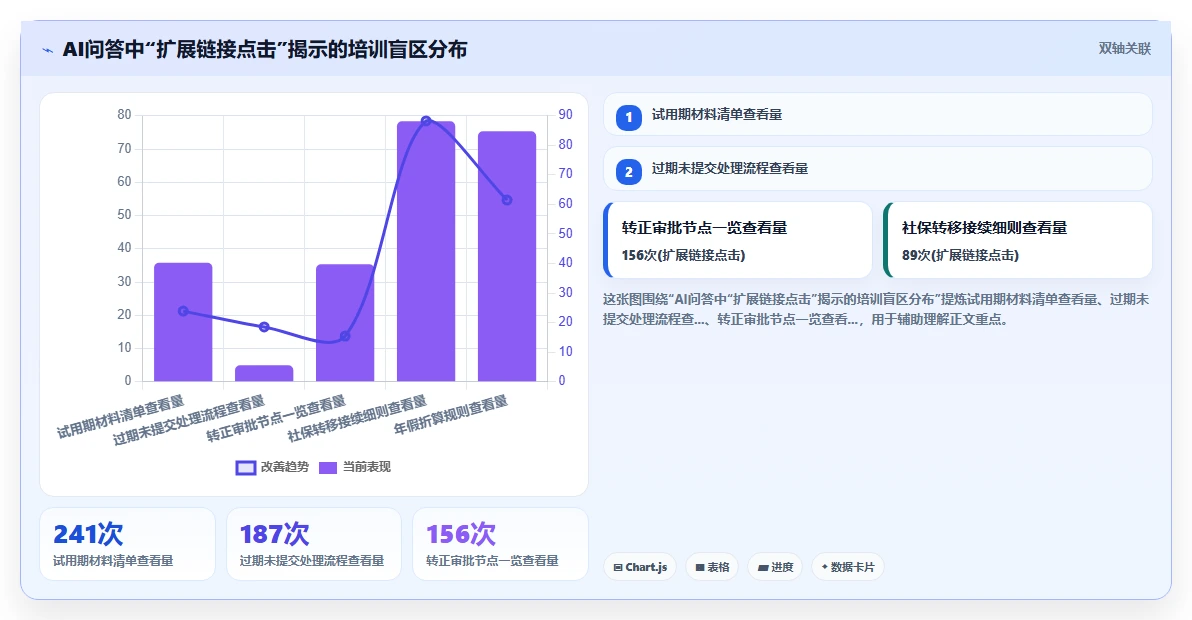1192x620 pixels.
Task: Toggle the 当前表现 legend swatch
Action: [328, 467]
